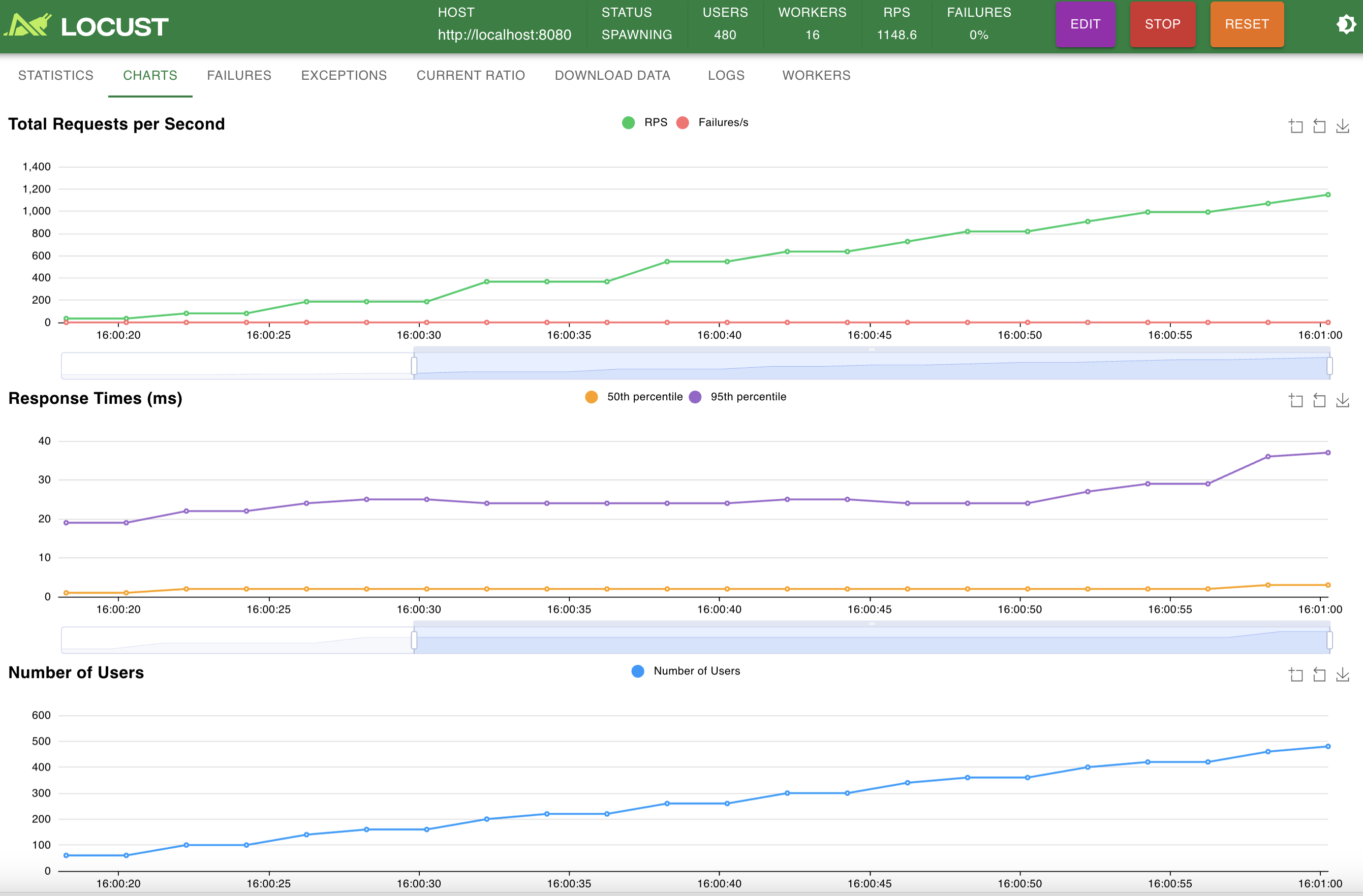Viewport: 1363px width, 896px height.
Task: Click zoom icon on Response Times chart
Action: 1296,400
